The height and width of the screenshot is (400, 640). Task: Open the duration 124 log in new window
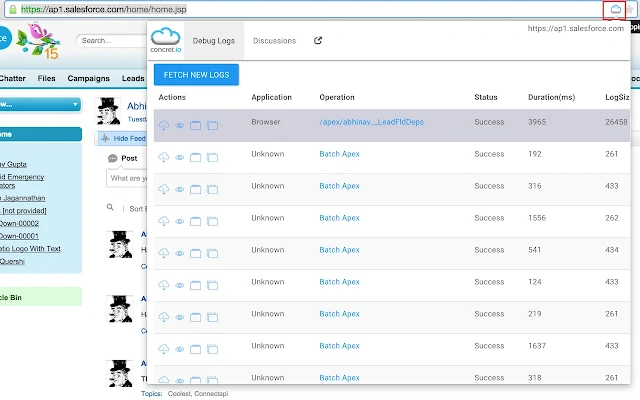pos(212,285)
